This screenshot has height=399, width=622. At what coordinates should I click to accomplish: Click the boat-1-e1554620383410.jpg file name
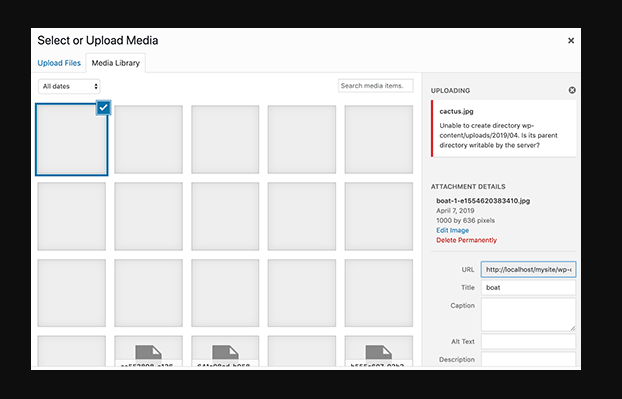(x=483, y=201)
